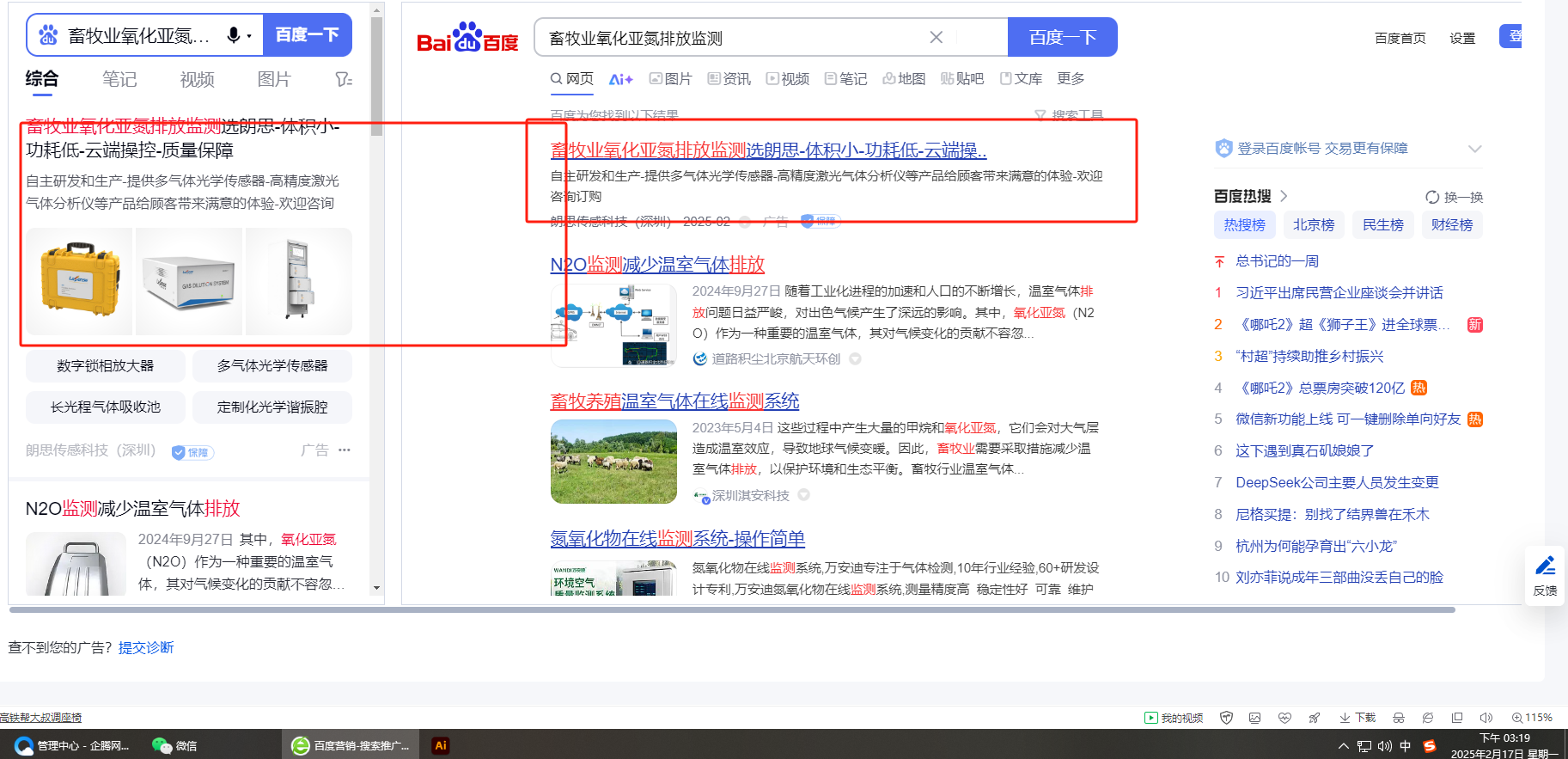The width and height of the screenshot is (1568, 759).
Task: Click the 提交诊断 link
Action: (x=146, y=647)
